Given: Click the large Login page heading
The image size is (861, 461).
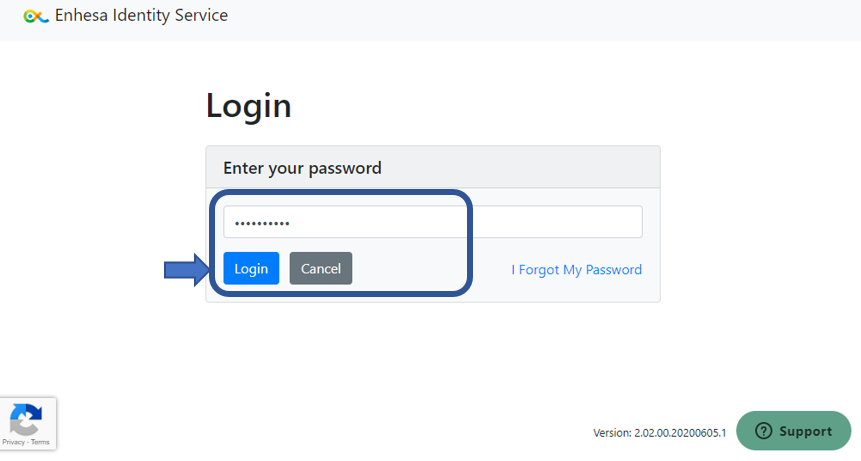Looking at the screenshot, I should click(248, 105).
